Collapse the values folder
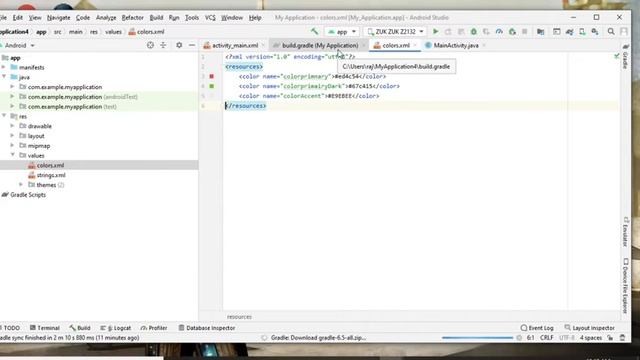This screenshot has width=640, height=360. pos(12,156)
